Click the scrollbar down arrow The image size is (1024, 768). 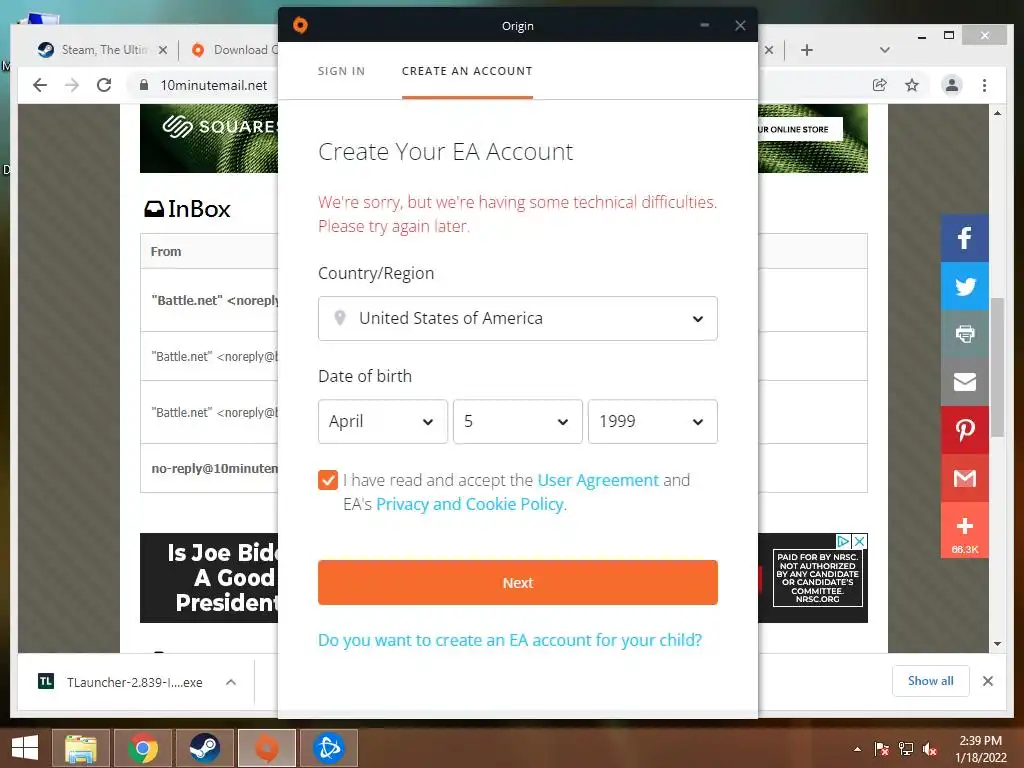(x=997, y=644)
